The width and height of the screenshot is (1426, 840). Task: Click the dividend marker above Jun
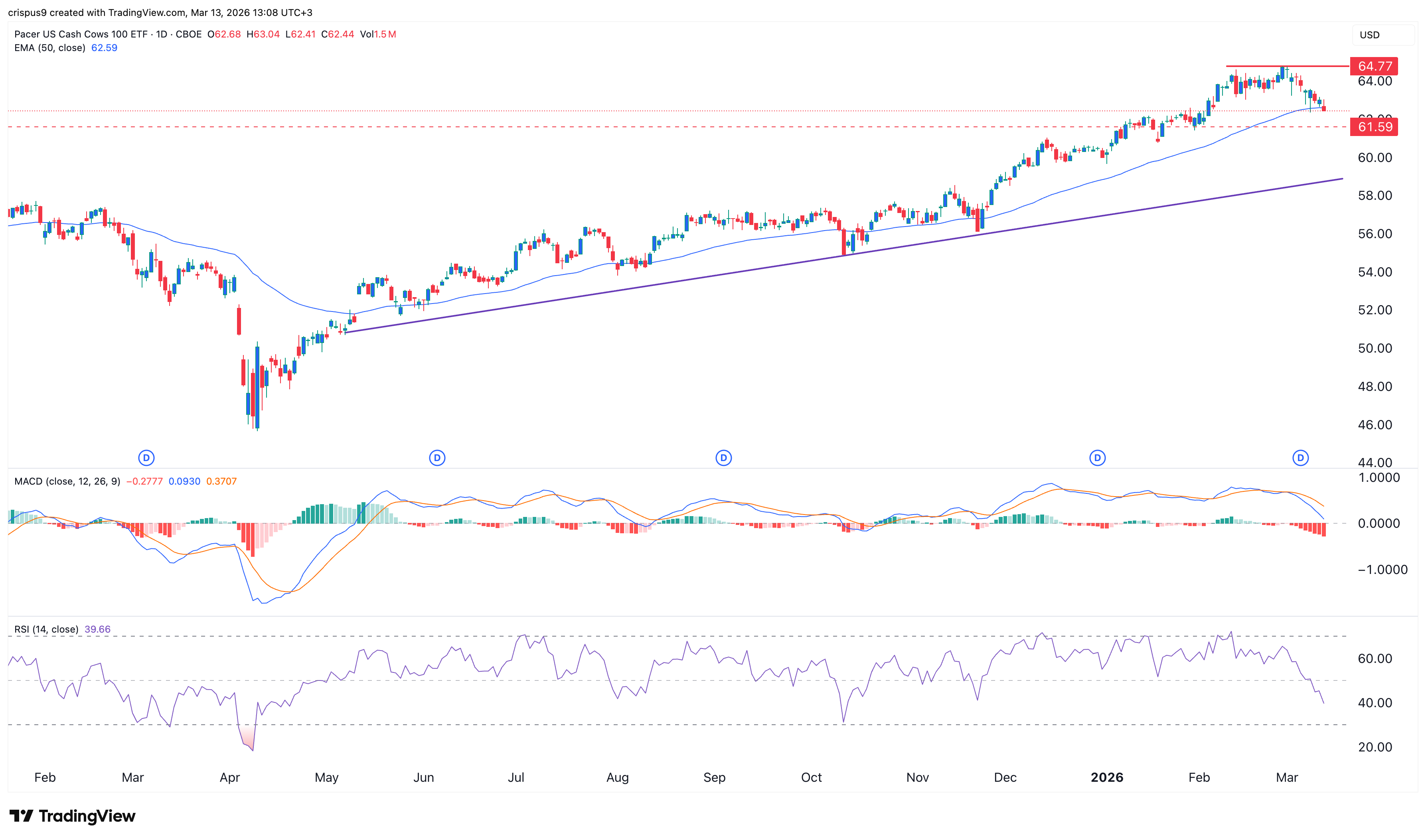click(436, 457)
